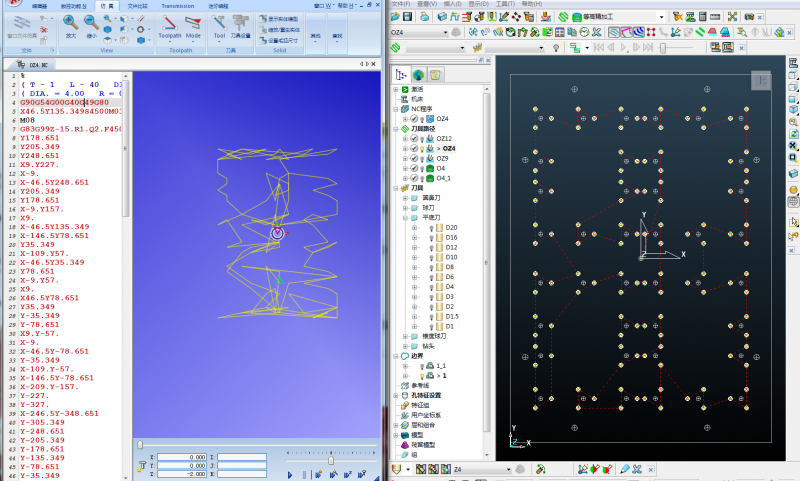800x481 pixels.
Task: Click the save disk icon in the PowerMill toolbar
Action: 407,17
